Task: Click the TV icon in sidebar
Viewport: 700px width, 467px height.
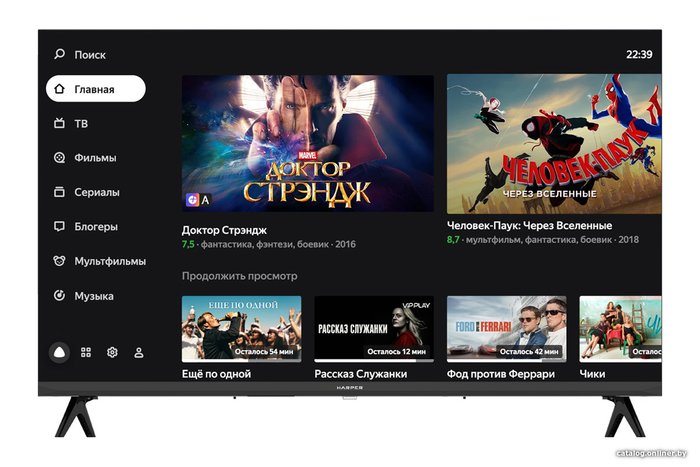Action: (x=59, y=123)
